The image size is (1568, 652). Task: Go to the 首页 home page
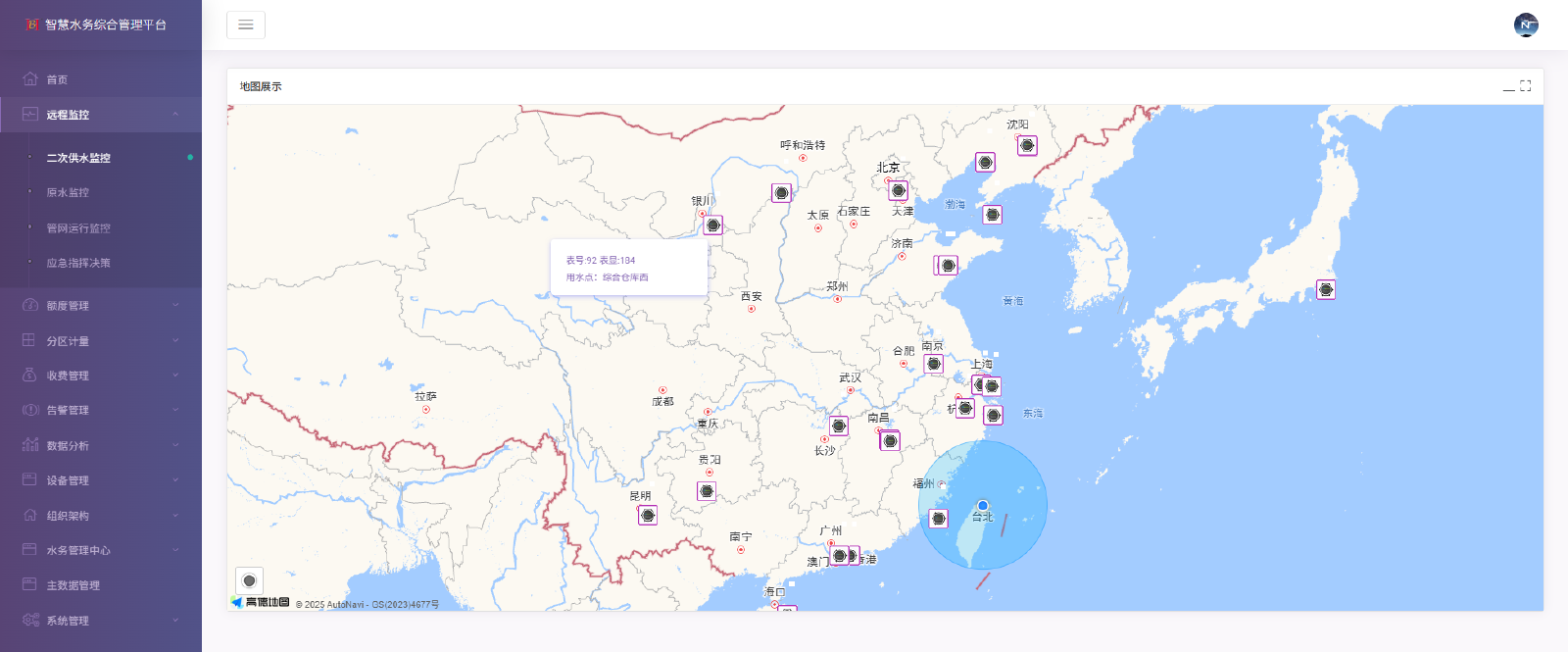coord(57,79)
